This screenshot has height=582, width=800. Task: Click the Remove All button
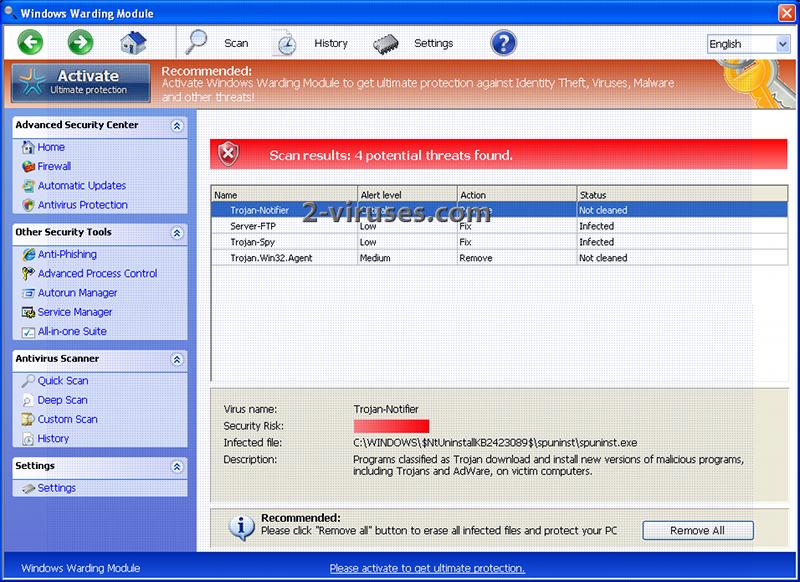[x=697, y=530]
